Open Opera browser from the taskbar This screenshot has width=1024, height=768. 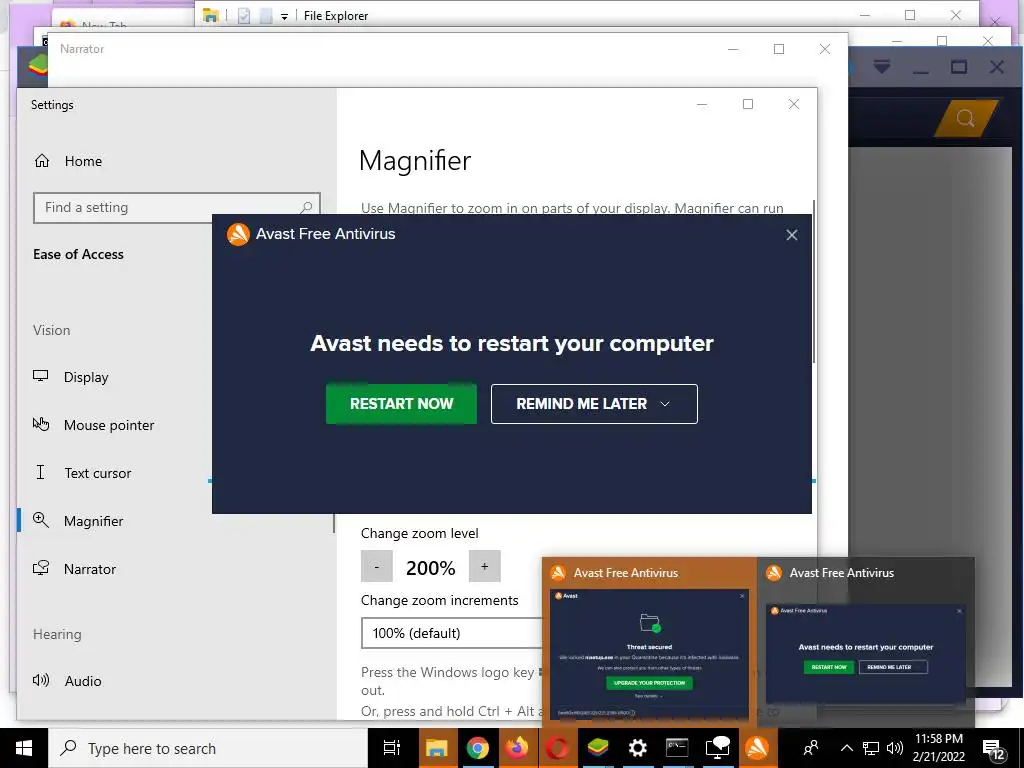[x=557, y=748]
